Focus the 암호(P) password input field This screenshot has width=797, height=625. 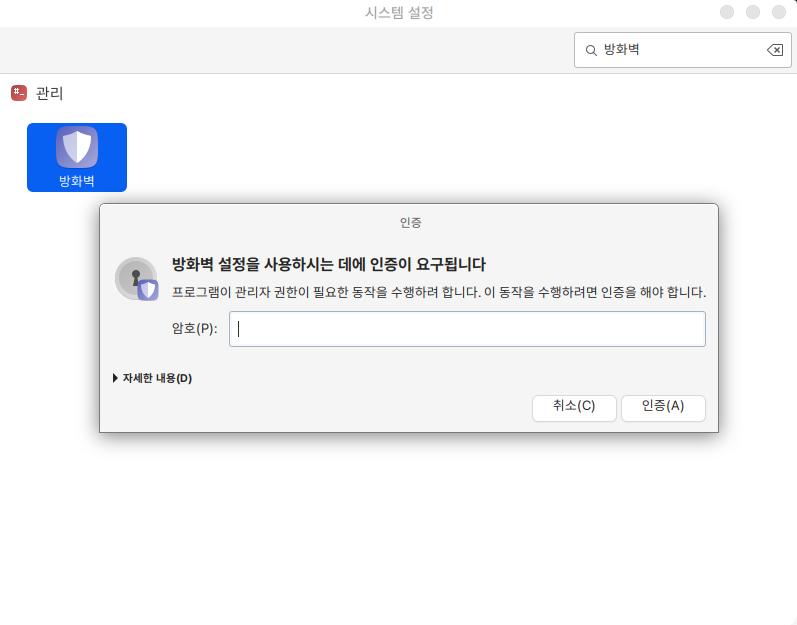pyautogui.click(x=467, y=329)
